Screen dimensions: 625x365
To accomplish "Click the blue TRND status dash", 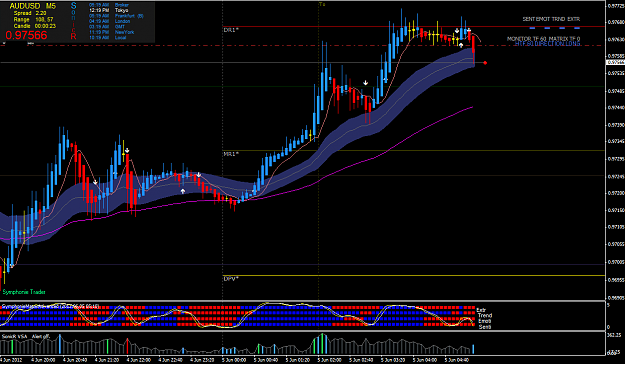I will tap(562, 28).
